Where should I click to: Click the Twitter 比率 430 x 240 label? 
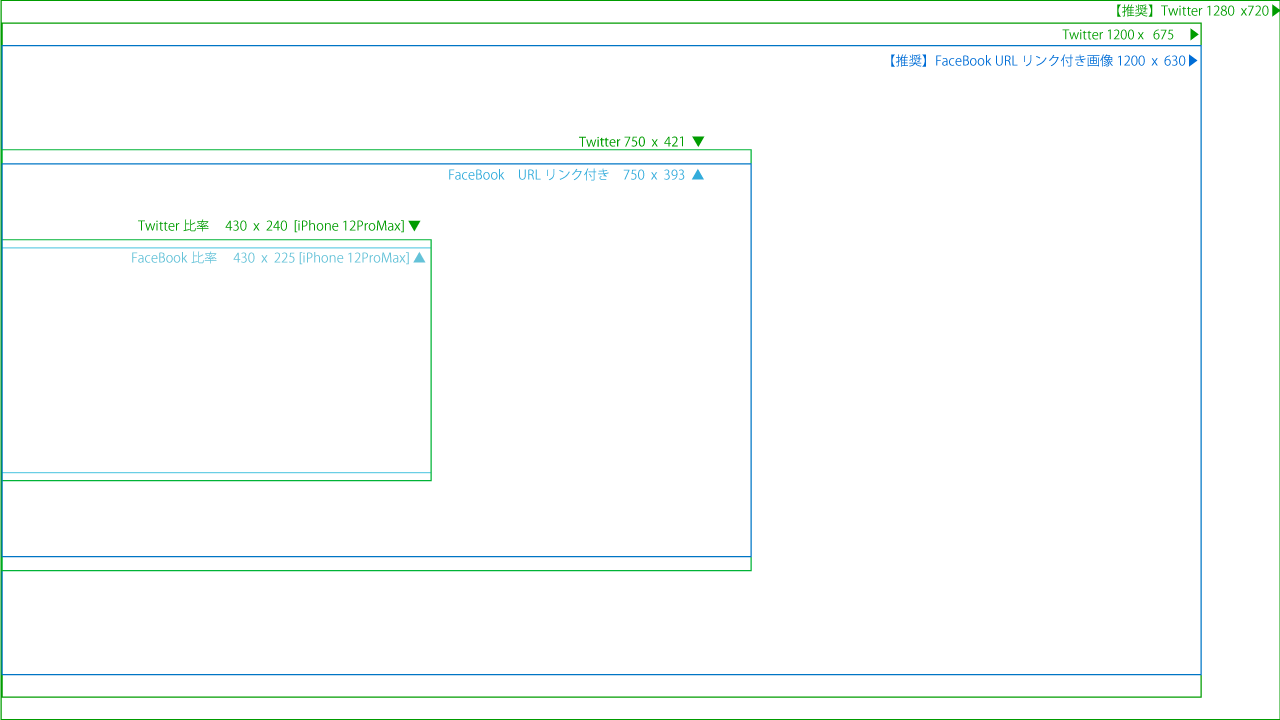(271, 226)
